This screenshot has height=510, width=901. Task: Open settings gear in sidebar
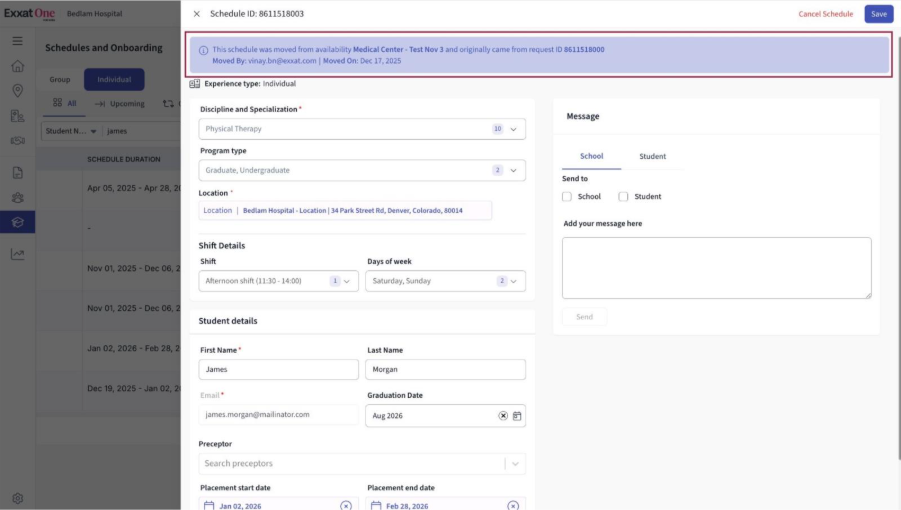[17, 499]
